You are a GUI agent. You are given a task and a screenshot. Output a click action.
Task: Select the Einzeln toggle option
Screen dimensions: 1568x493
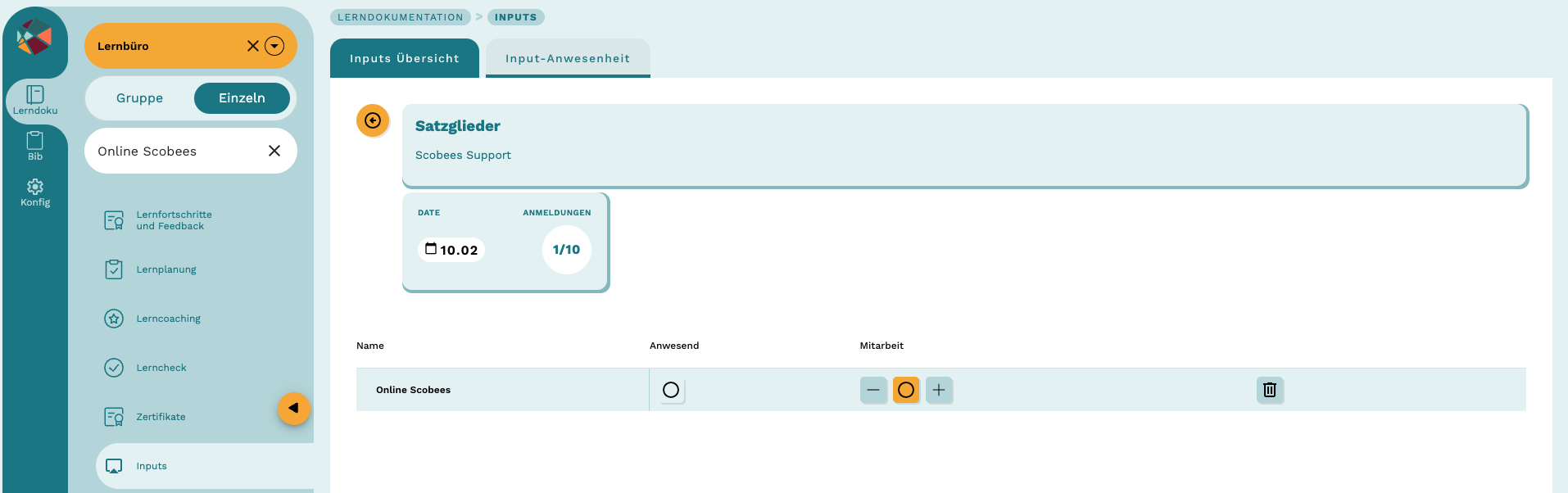point(242,98)
